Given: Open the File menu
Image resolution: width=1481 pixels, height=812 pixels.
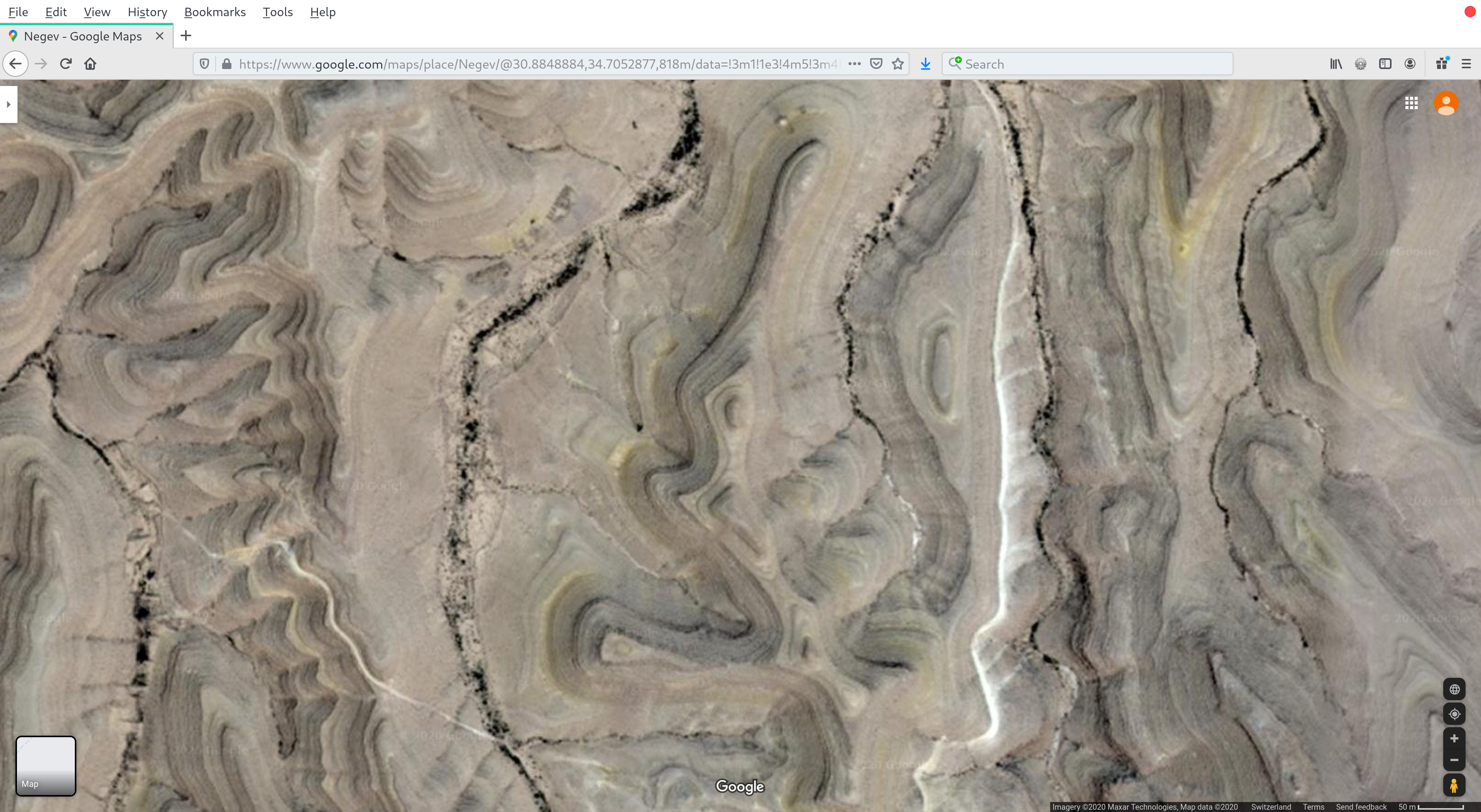Looking at the screenshot, I should [x=19, y=12].
